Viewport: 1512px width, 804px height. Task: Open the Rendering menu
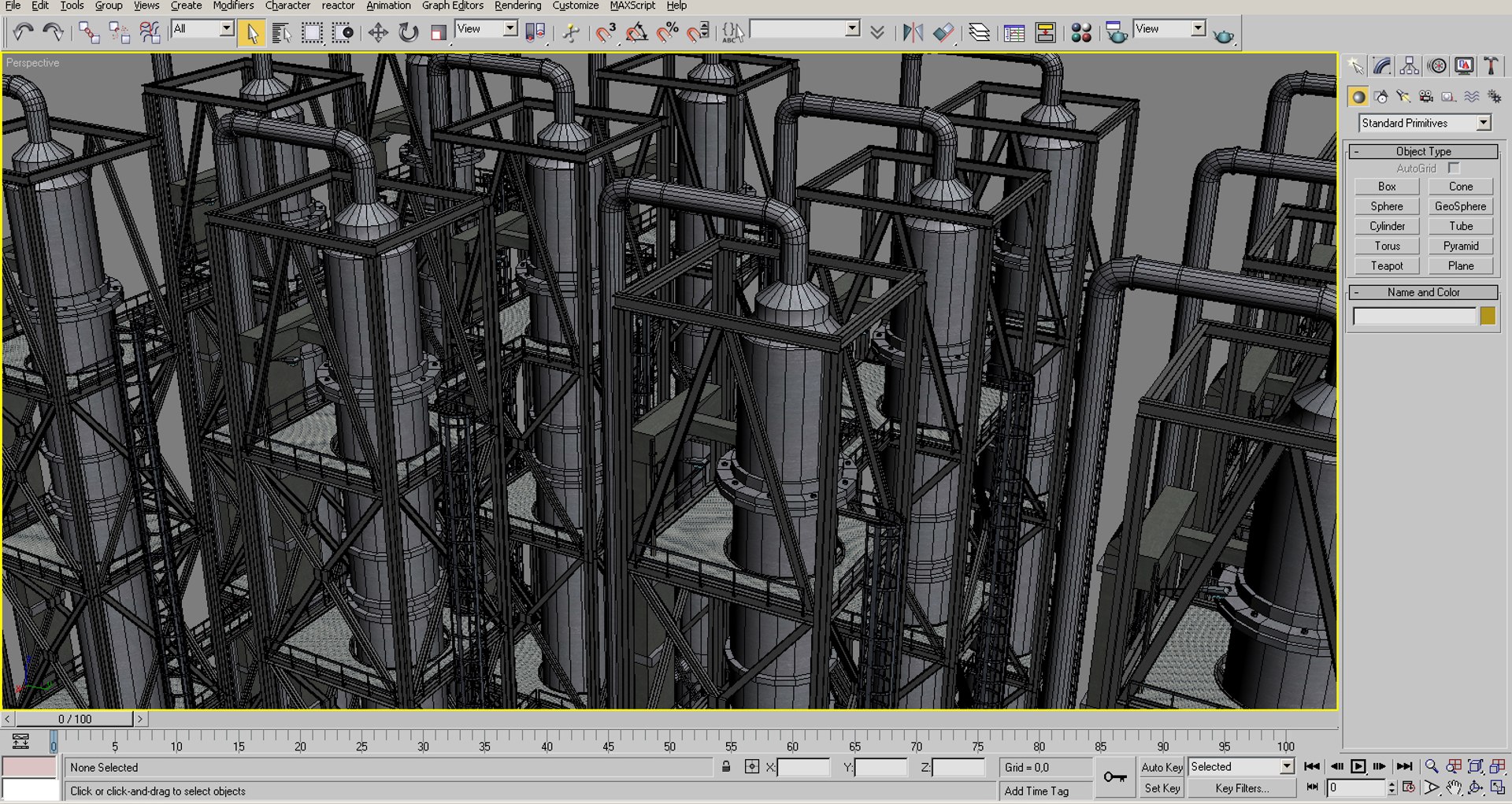point(517,6)
